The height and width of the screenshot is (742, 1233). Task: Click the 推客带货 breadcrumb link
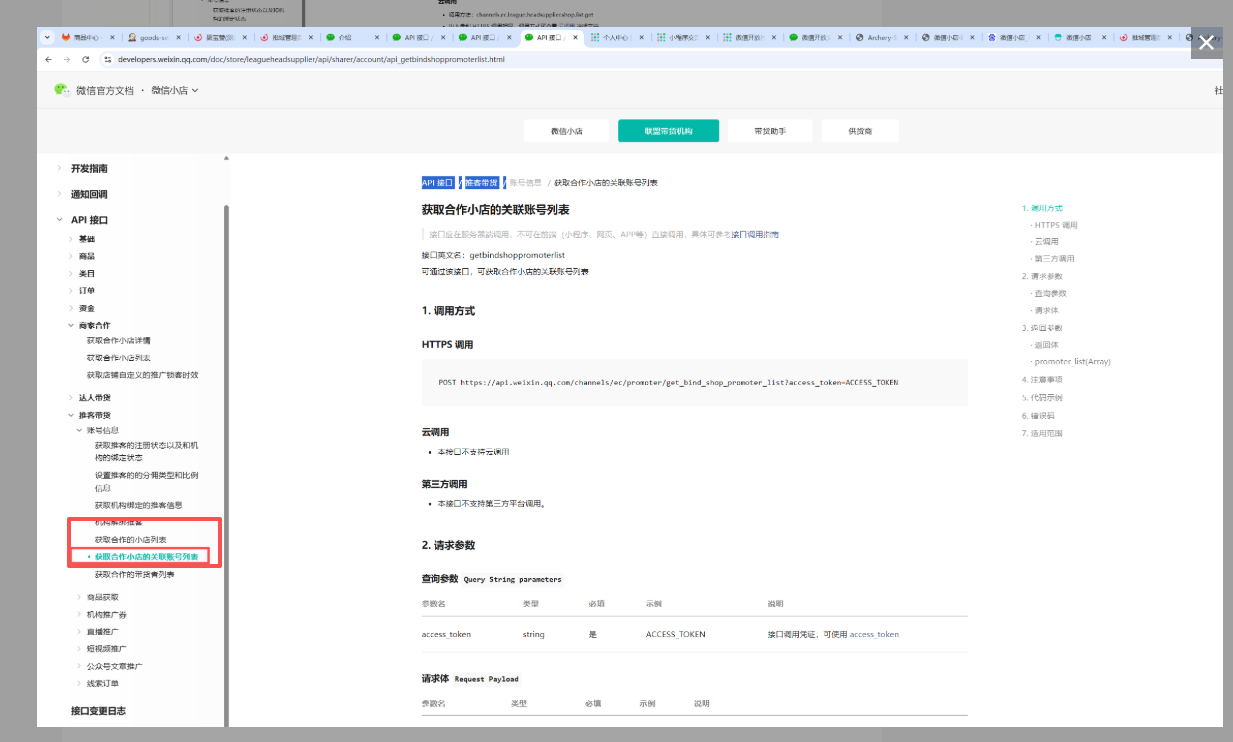coord(481,183)
